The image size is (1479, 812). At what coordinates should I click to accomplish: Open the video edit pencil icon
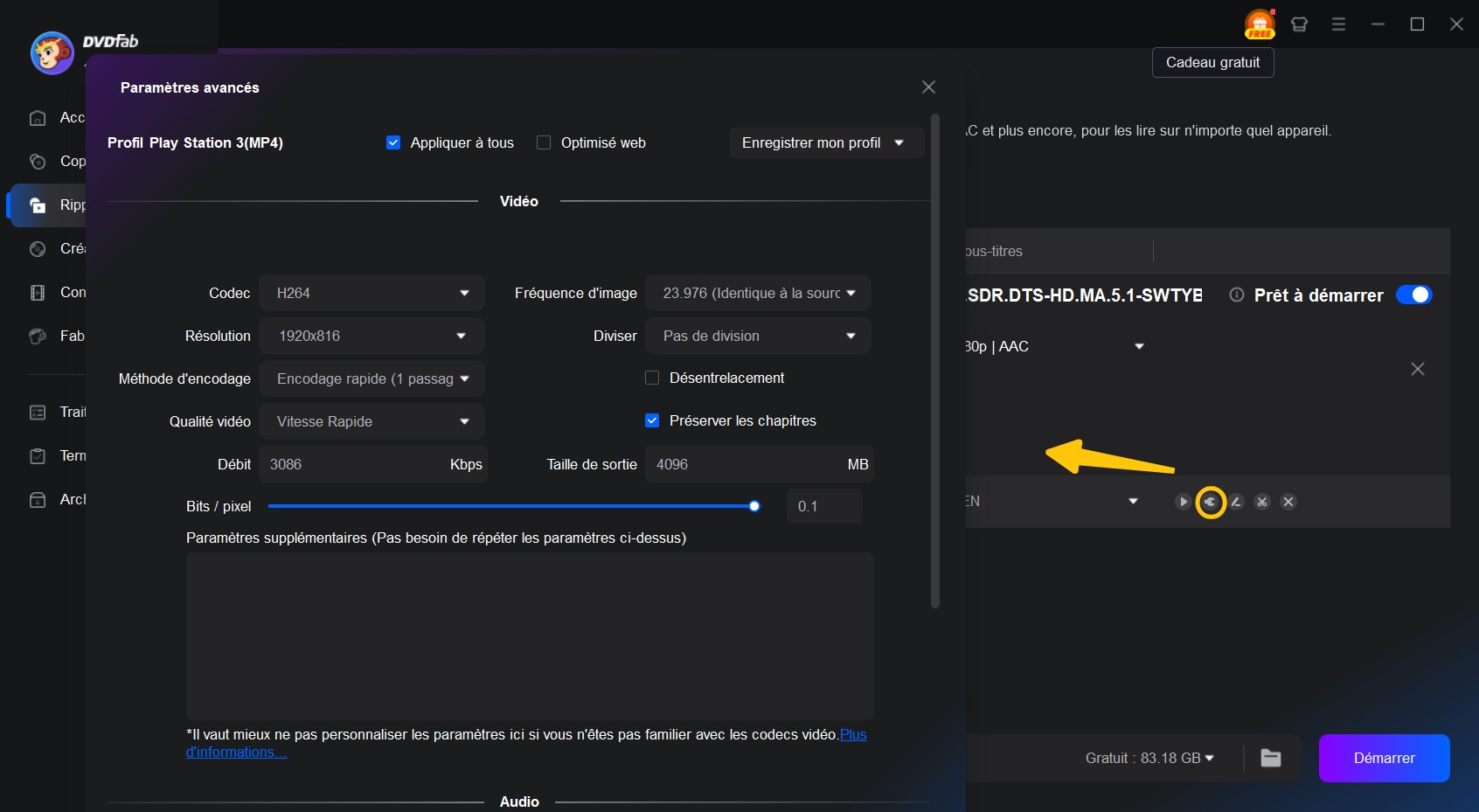tap(1236, 502)
